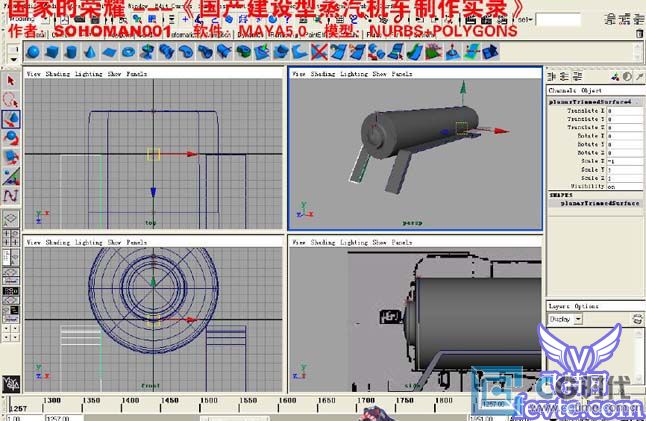Click the red X-axis arrow in the top view
Viewport: 646px width, 421px height.
pyautogui.click(x=191, y=154)
